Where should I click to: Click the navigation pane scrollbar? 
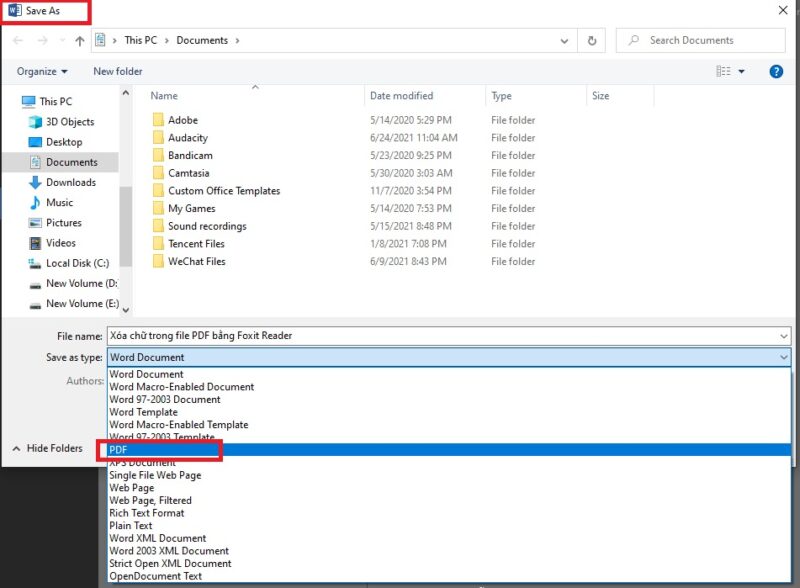click(x=126, y=227)
